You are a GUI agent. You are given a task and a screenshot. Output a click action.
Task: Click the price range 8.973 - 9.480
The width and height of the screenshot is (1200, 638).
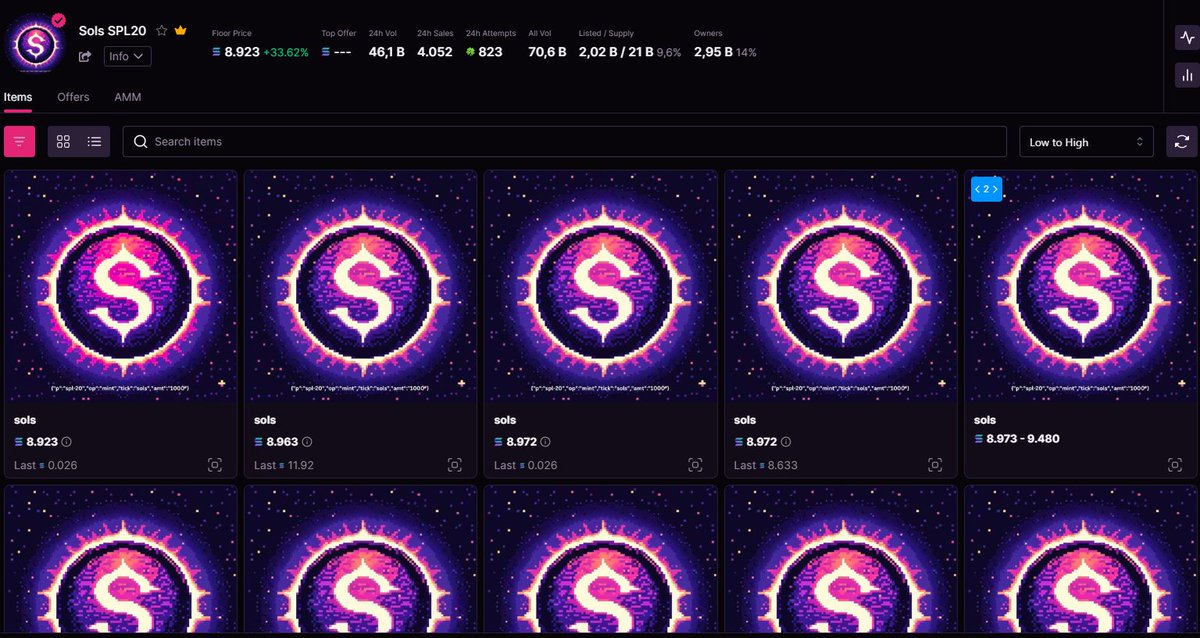coord(1023,438)
